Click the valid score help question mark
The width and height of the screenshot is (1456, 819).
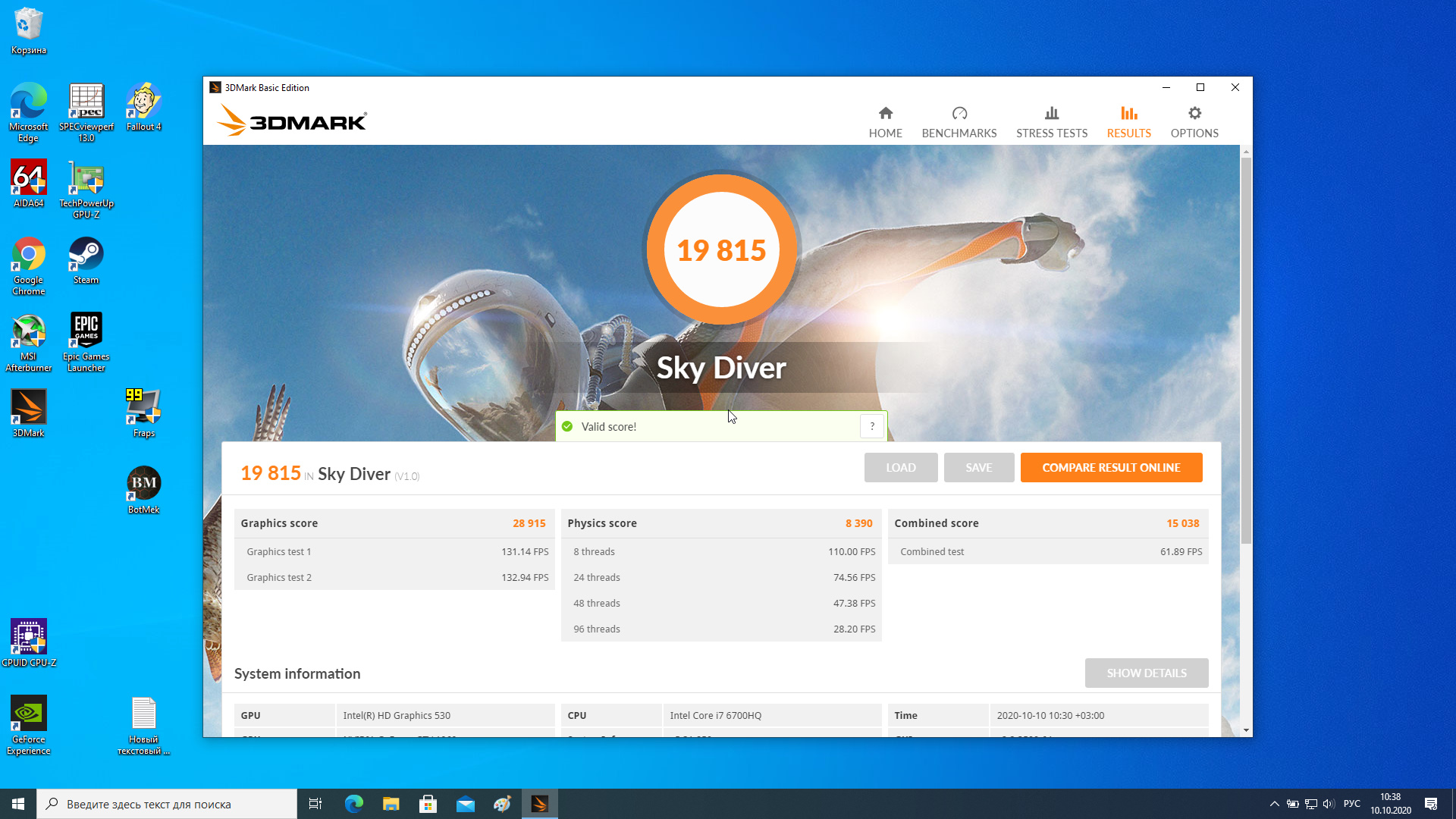click(872, 426)
